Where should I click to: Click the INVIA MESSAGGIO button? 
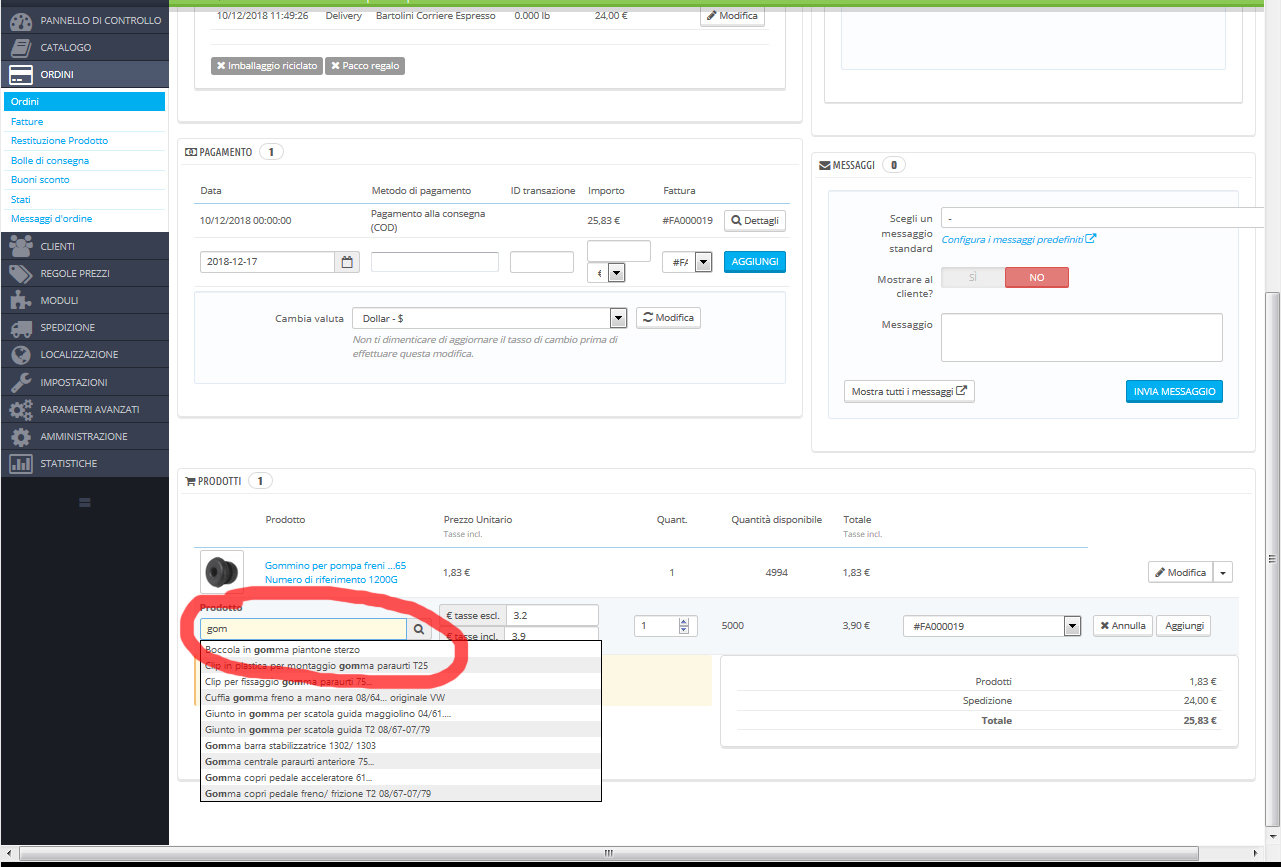(x=1174, y=391)
